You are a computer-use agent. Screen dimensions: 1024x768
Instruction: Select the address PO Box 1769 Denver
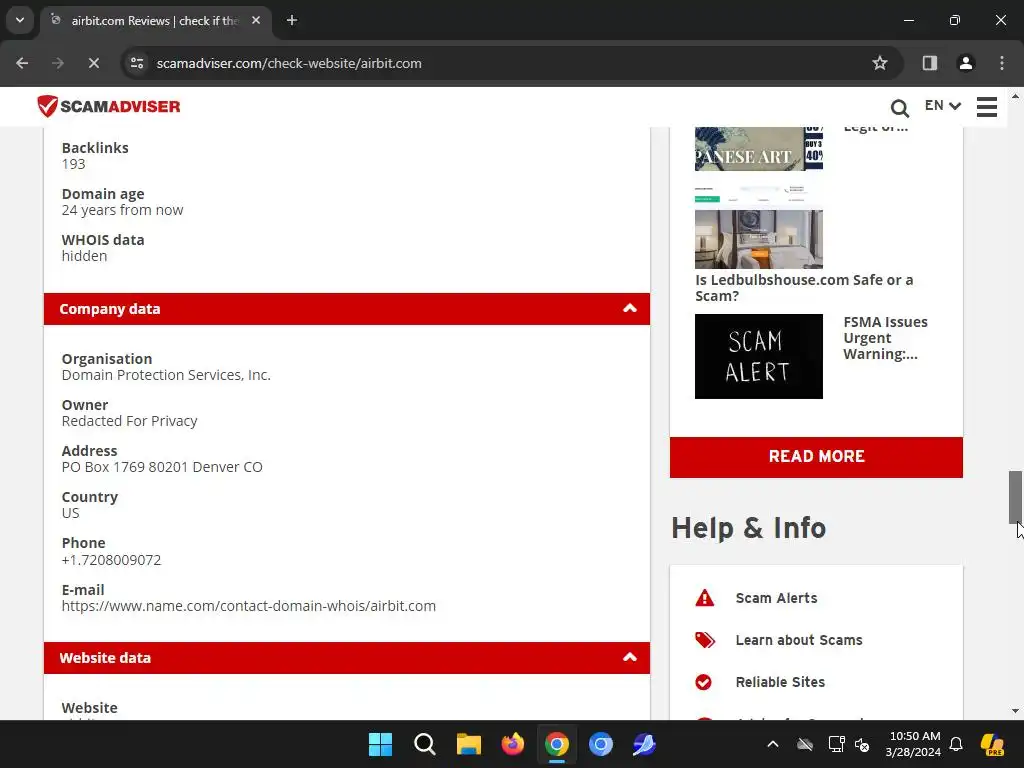[162, 467]
